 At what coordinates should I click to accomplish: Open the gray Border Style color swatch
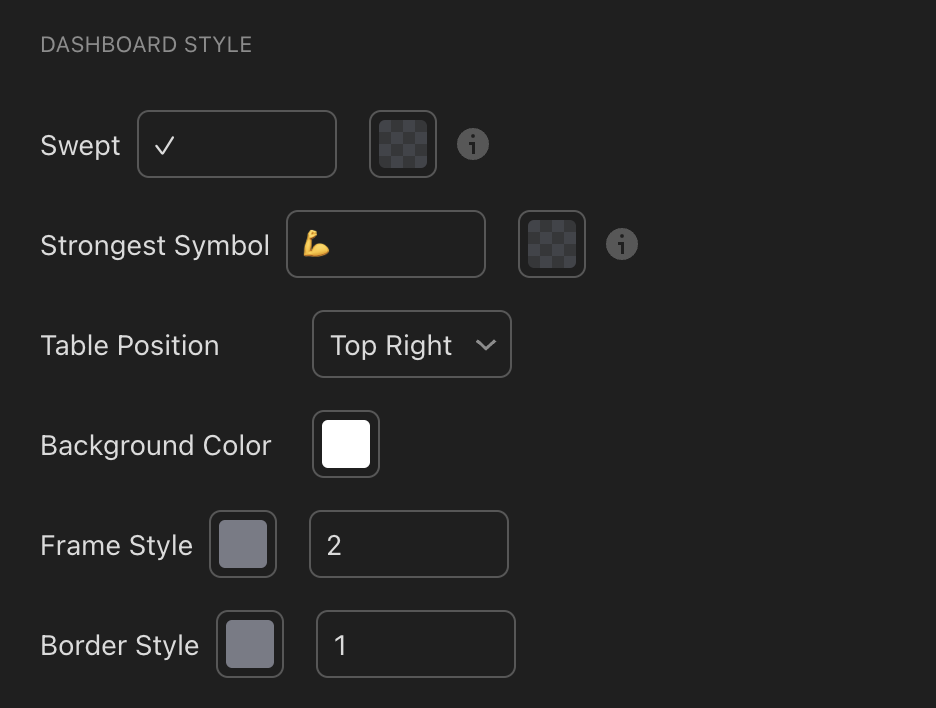(250, 644)
